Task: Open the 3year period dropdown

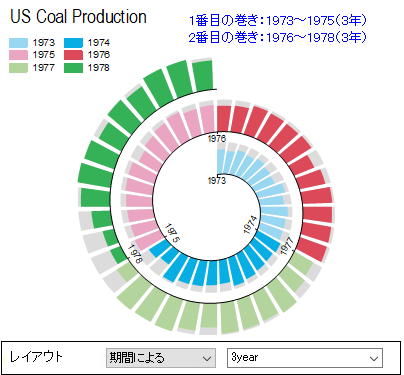Action: pyautogui.click(x=305, y=358)
